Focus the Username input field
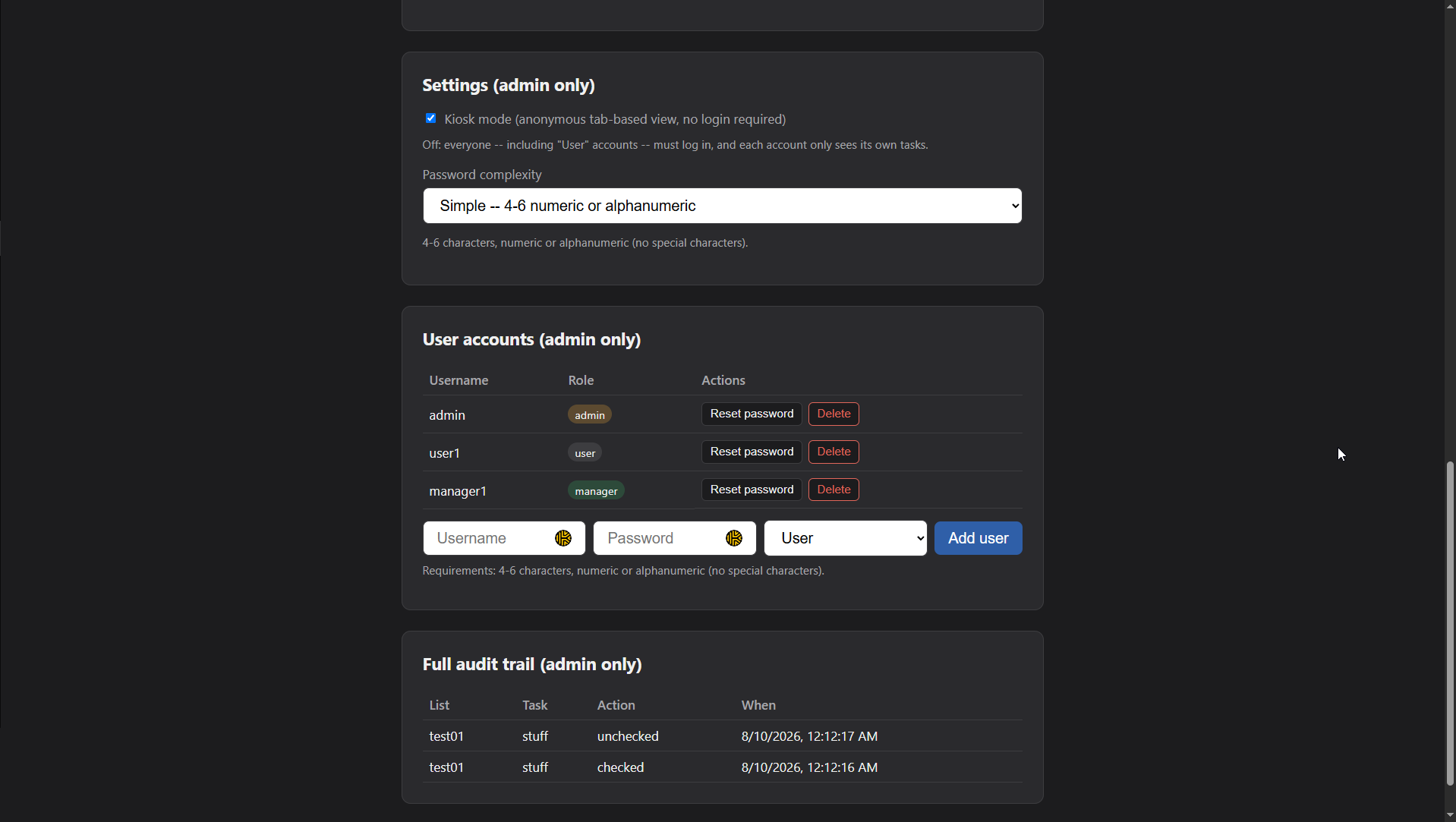The width and height of the screenshot is (1456, 822). click(x=503, y=538)
